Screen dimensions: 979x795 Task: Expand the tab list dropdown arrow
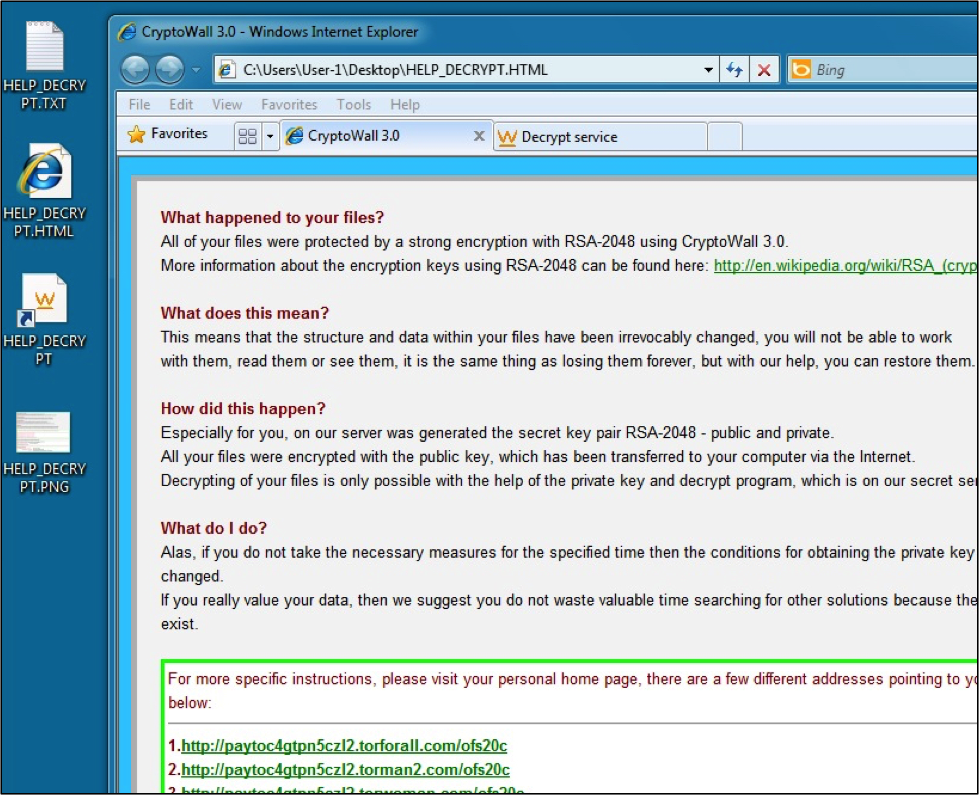coord(270,136)
